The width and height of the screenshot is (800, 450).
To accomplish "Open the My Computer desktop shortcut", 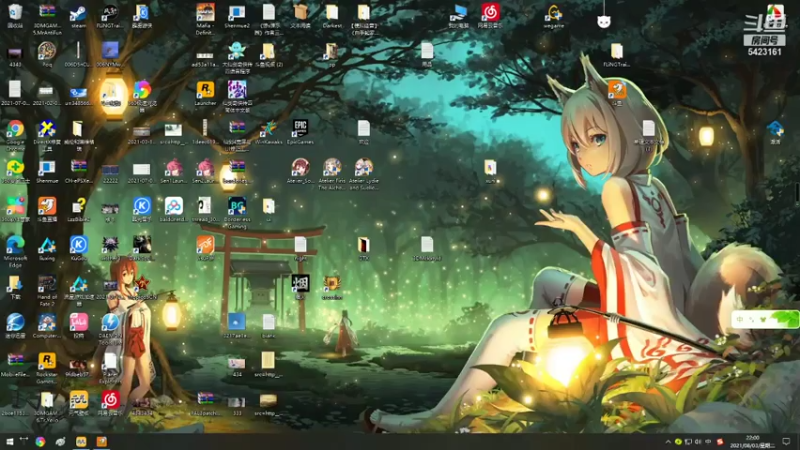I will click(x=459, y=15).
